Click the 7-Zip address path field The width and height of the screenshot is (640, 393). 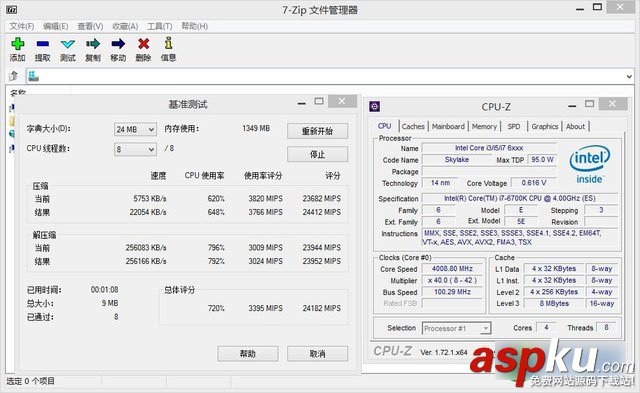(x=330, y=76)
